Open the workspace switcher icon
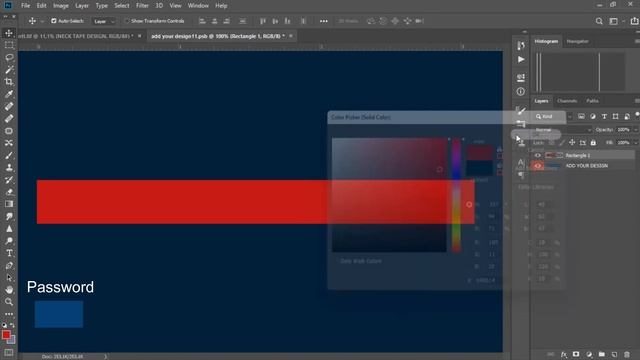The image size is (640, 360). click(613, 21)
